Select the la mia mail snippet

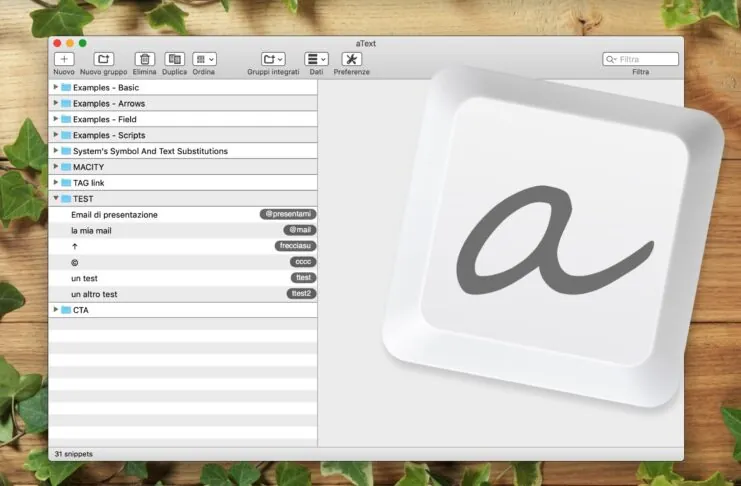click(x=183, y=231)
